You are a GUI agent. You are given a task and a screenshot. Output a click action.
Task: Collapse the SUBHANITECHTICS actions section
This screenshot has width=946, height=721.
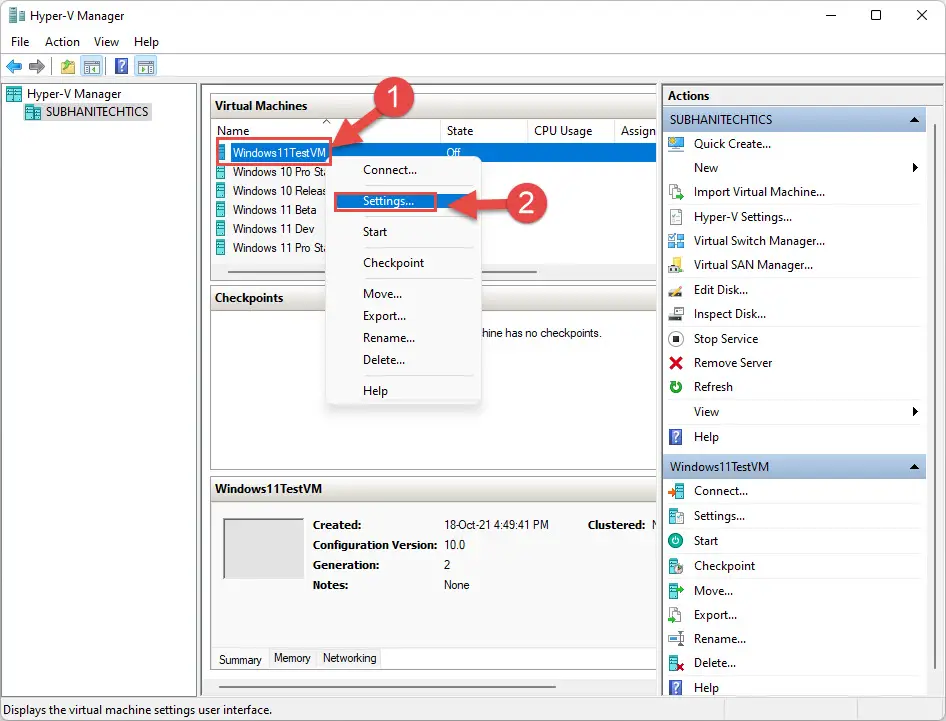(914, 119)
